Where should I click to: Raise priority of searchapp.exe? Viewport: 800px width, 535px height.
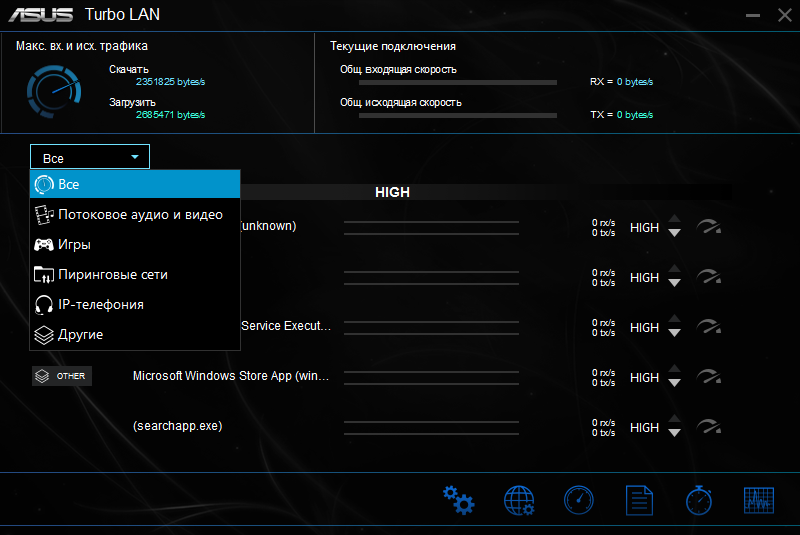674,419
